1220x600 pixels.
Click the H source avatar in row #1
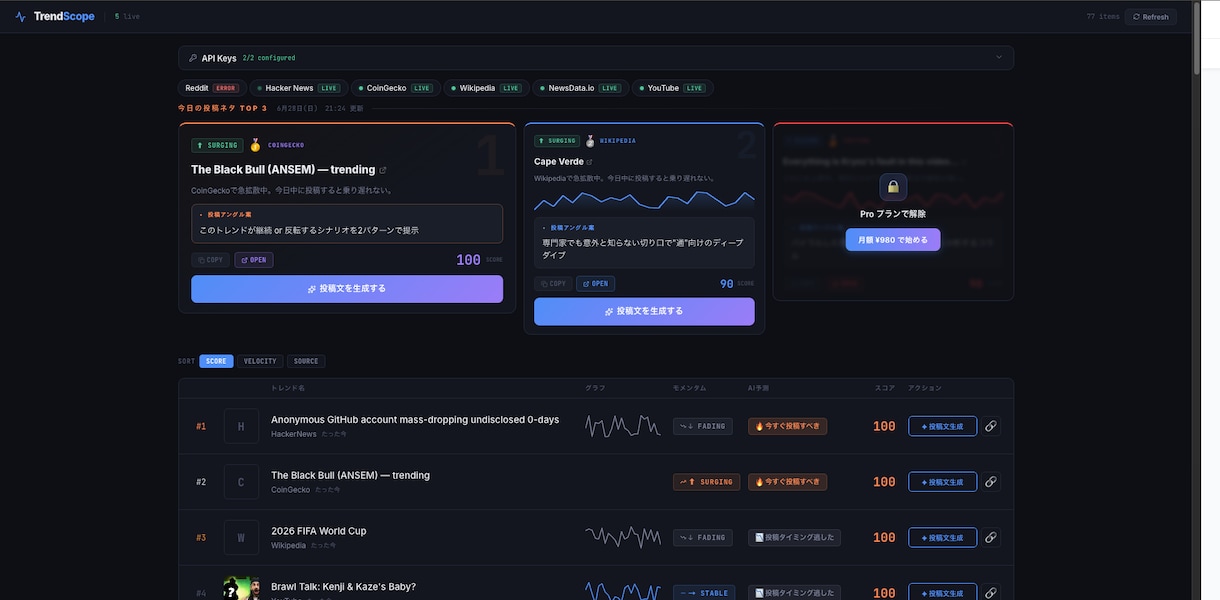241,426
